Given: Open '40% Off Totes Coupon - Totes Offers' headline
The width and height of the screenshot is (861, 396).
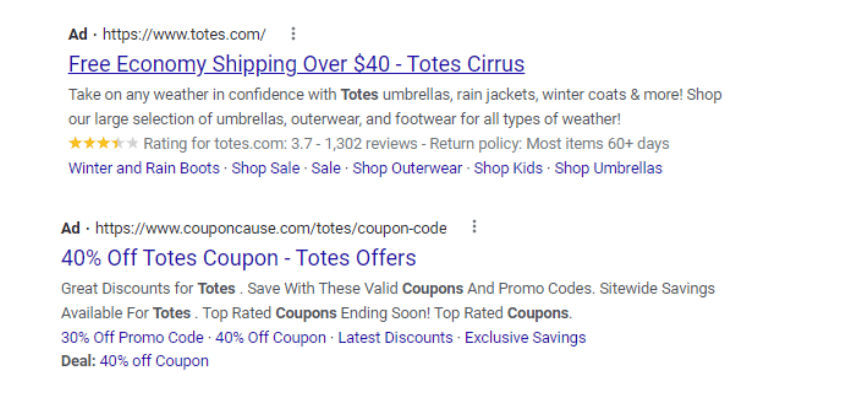Looking at the screenshot, I should [238, 258].
